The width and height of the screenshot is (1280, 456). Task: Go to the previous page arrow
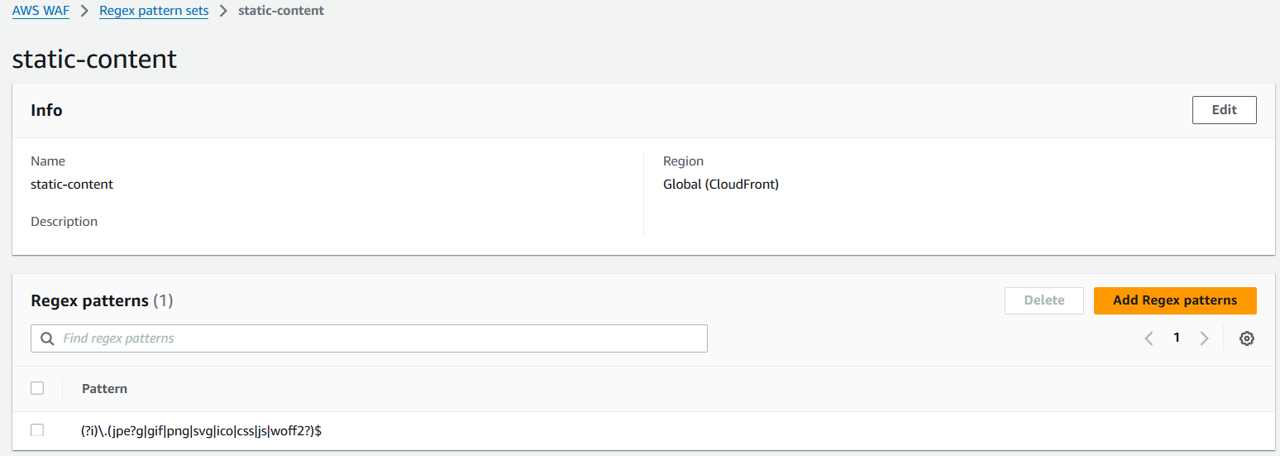pyautogui.click(x=1149, y=339)
